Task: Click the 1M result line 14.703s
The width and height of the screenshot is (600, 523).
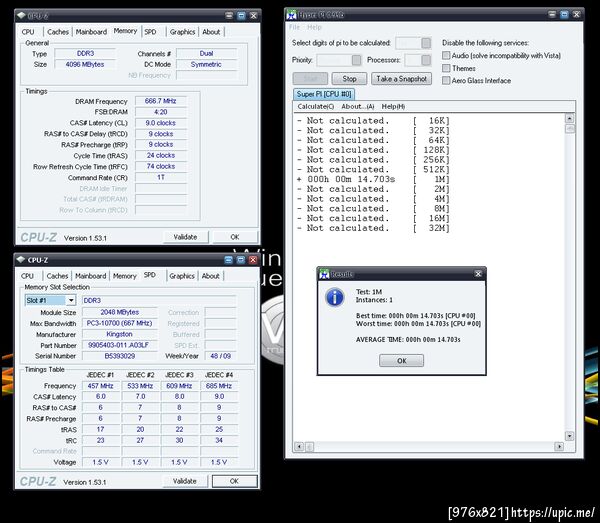Action: (373, 179)
